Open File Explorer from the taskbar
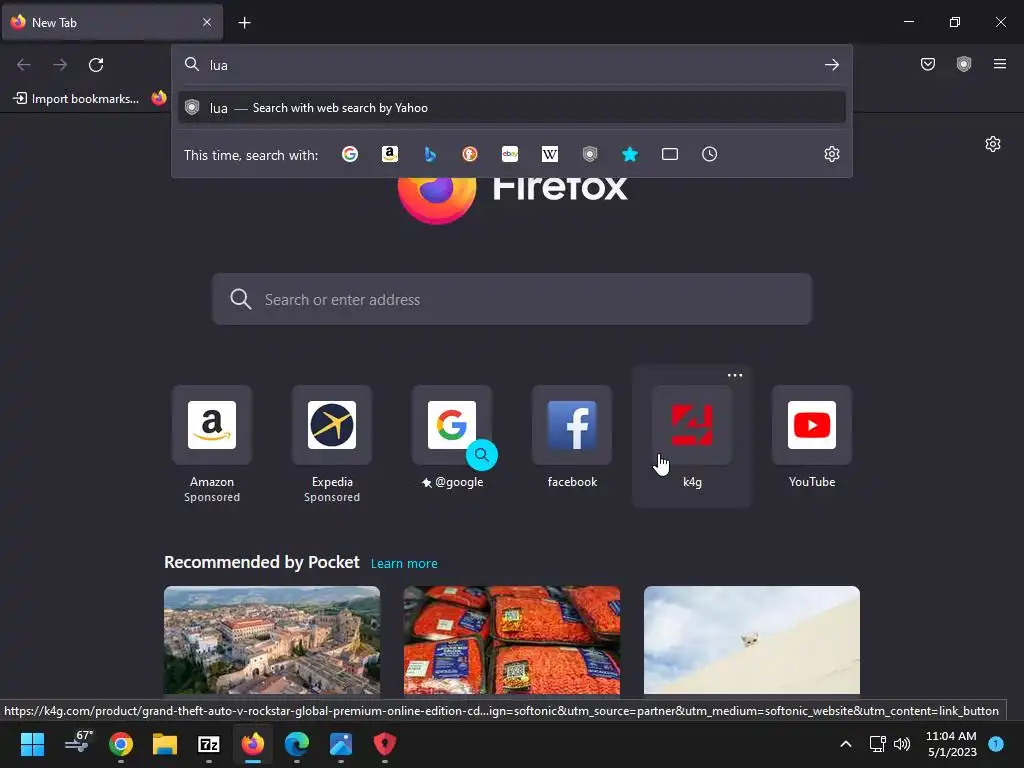The height and width of the screenshot is (768, 1024). (x=165, y=744)
